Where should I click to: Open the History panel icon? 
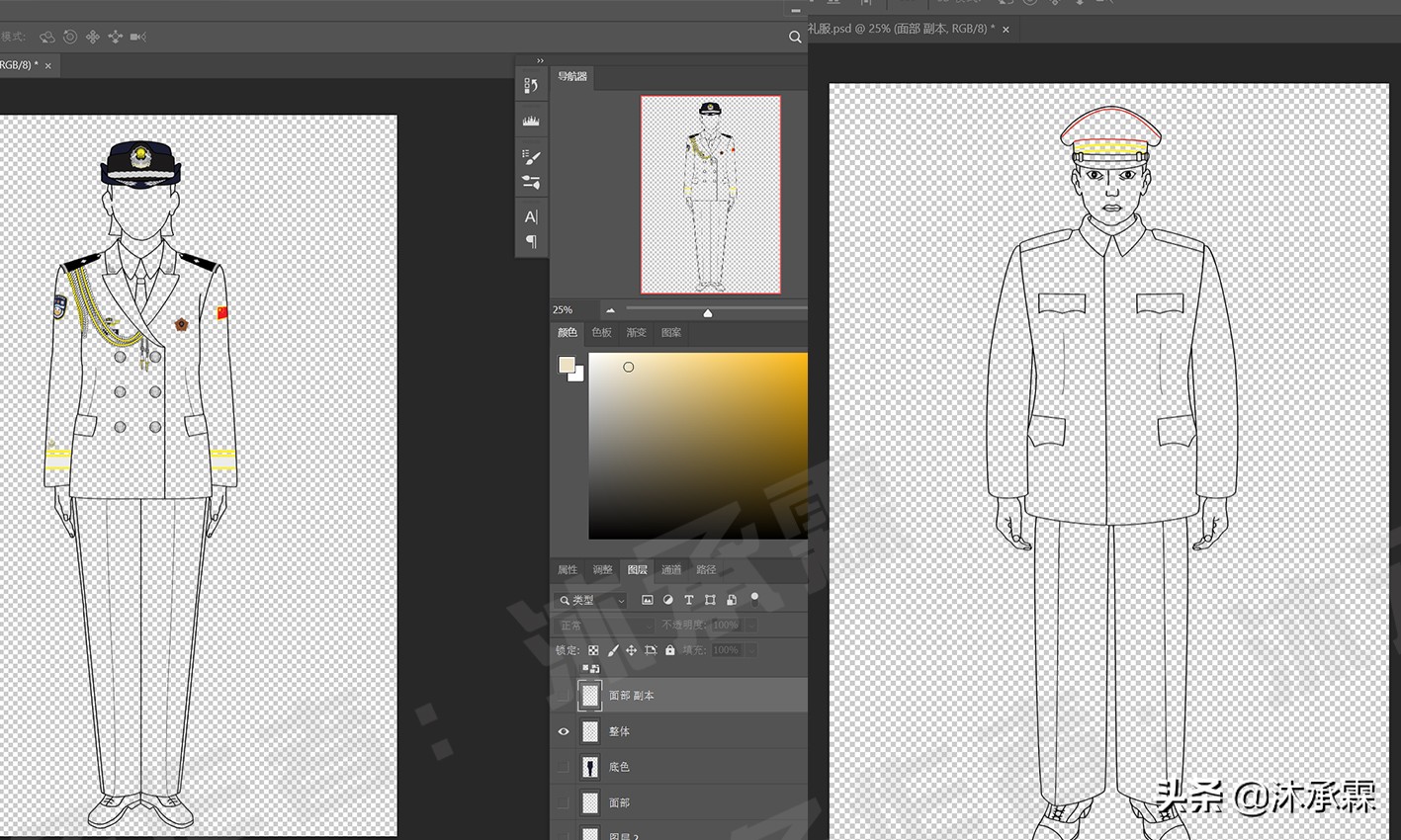click(531, 86)
